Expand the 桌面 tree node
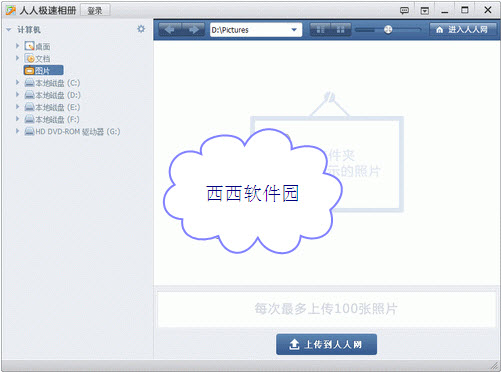501x372 pixels. [x=17, y=46]
